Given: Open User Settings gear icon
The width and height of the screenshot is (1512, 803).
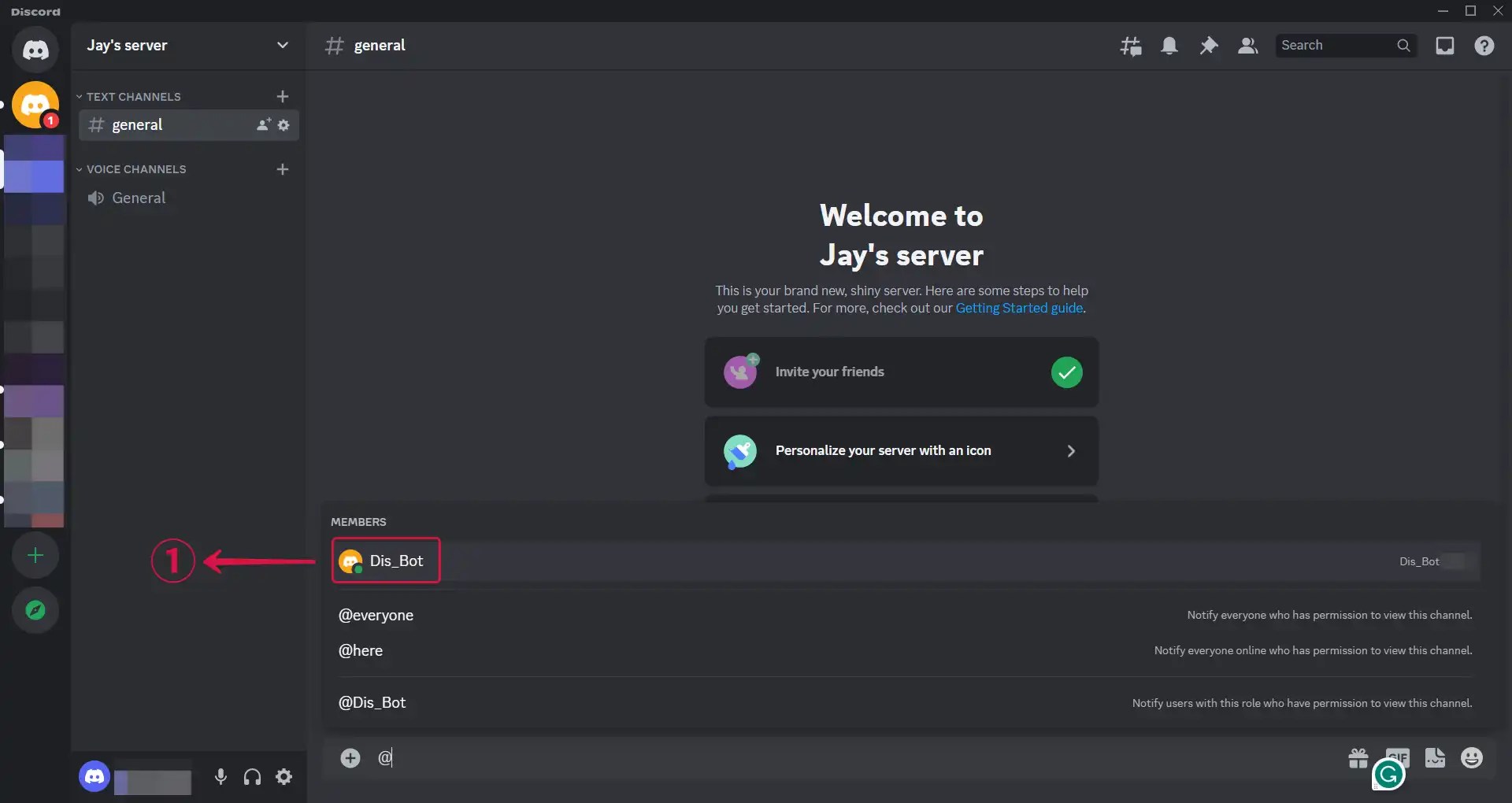Looking at the screenshot, I should click(284, 777).
